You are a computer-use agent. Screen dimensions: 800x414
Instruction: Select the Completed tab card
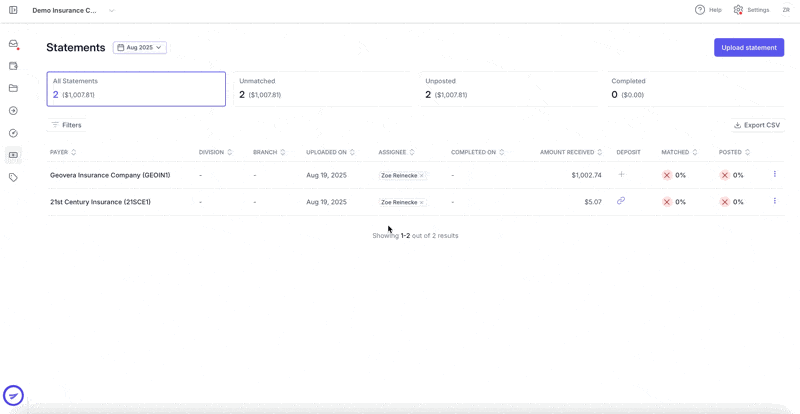point(695,89)
